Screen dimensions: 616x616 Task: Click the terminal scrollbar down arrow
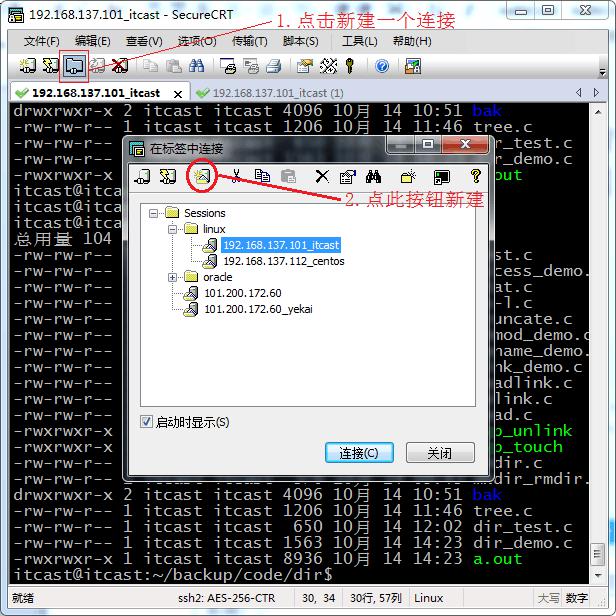(598, 576)
